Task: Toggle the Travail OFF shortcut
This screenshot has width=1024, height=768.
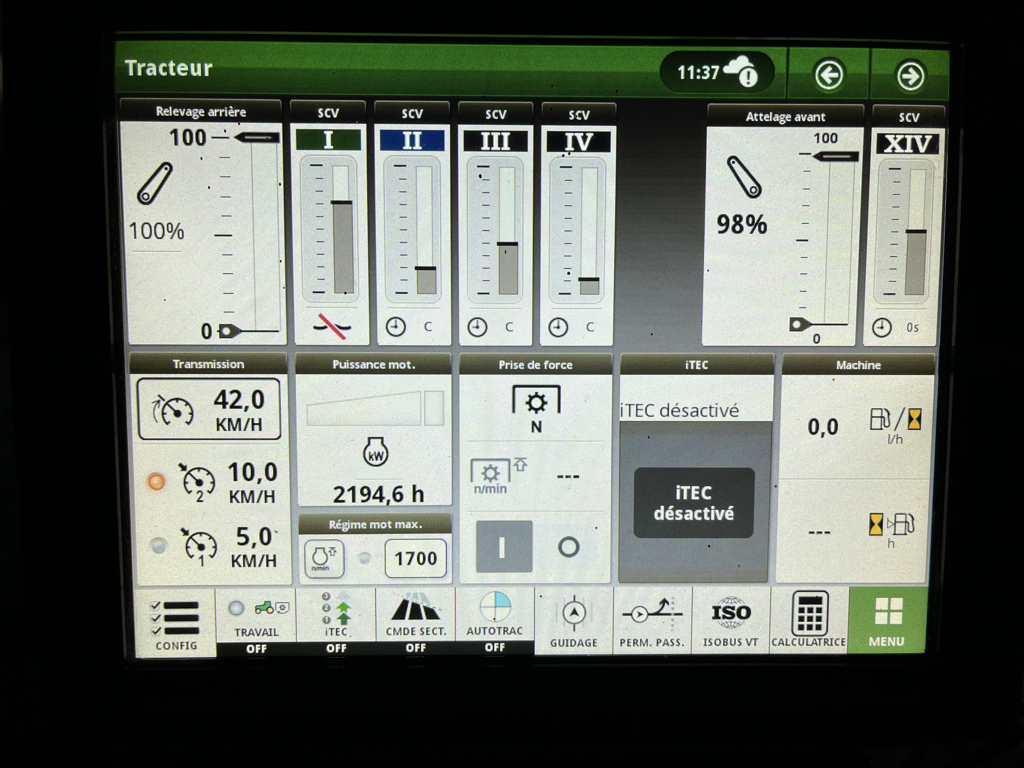Action: [256, 621]
